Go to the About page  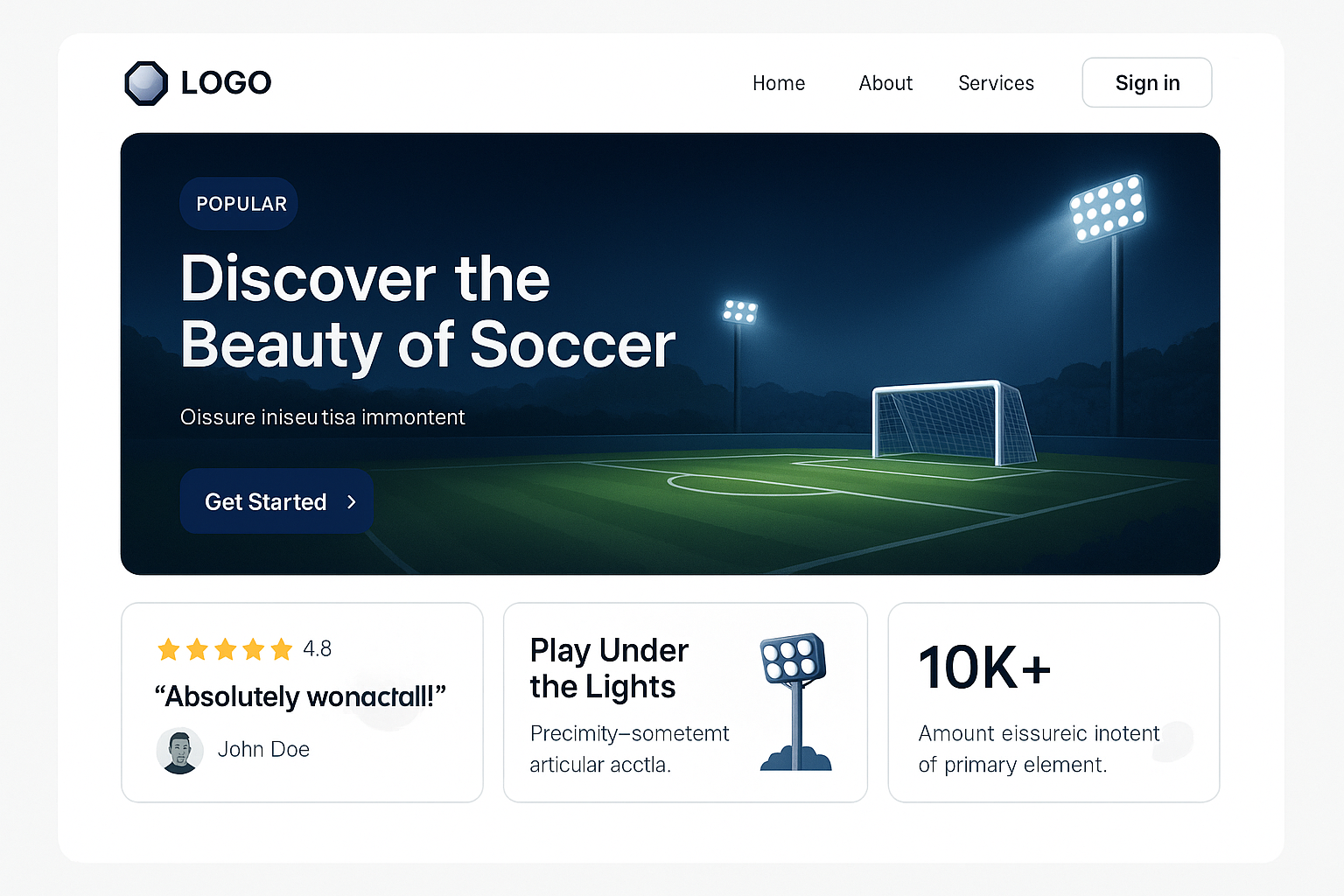[885, 83]
